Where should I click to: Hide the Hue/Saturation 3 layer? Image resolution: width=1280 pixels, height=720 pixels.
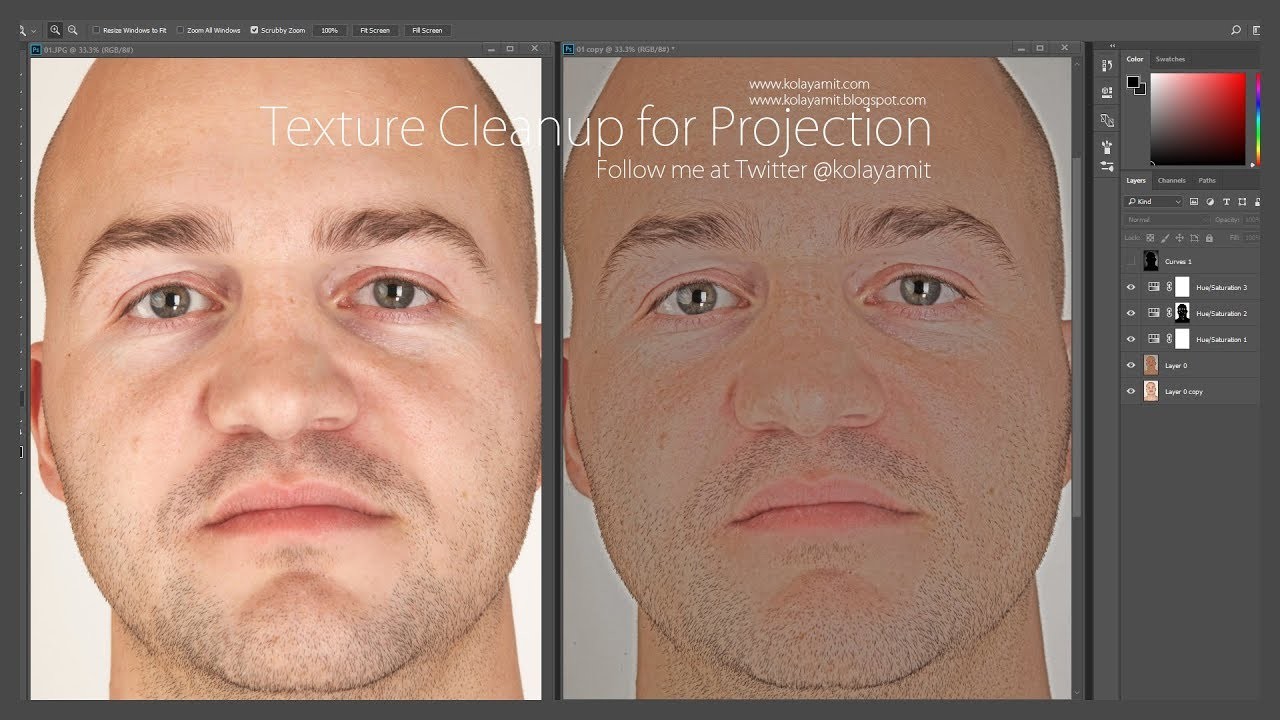[x=1131, y=287]
